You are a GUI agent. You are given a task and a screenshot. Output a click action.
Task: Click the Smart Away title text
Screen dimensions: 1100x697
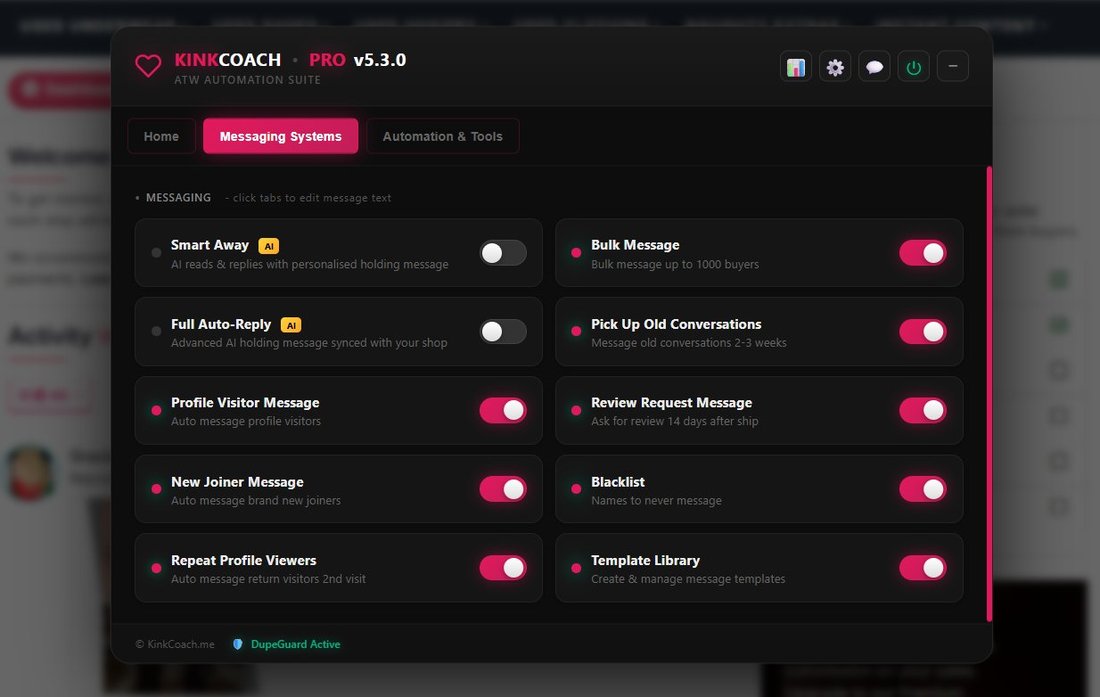point(210,245)
